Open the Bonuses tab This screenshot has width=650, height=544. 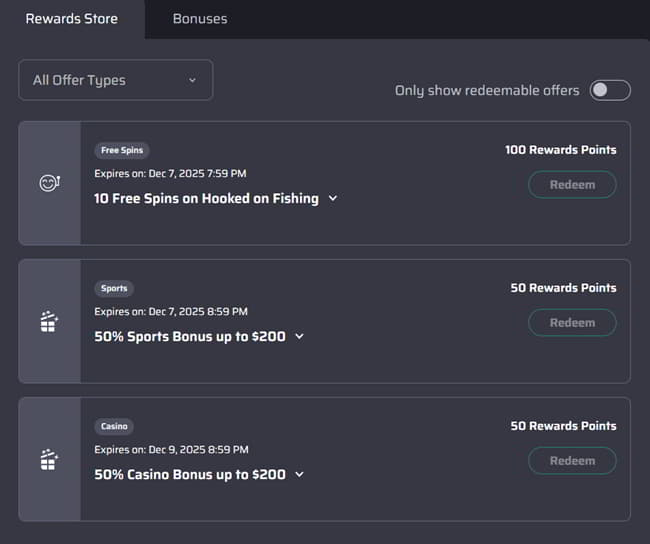tap(200, 19)
